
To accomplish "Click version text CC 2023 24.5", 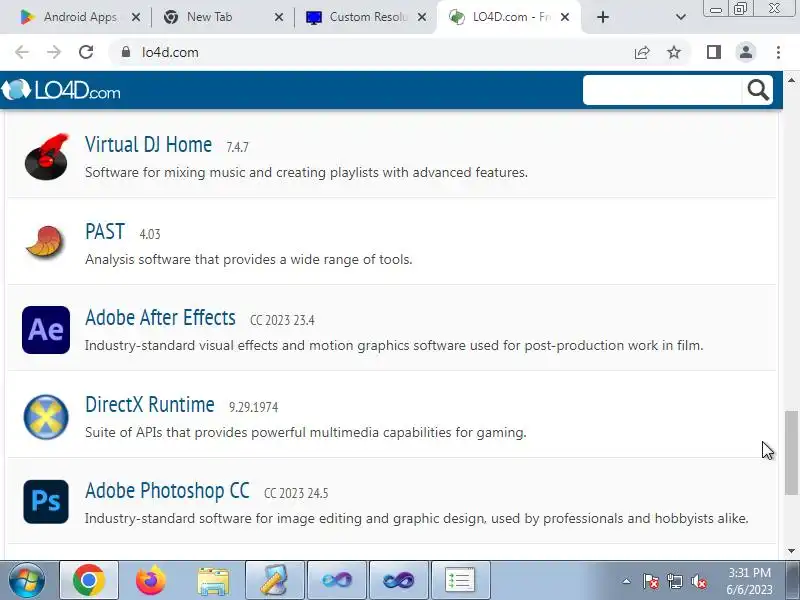I will (296, 493).
